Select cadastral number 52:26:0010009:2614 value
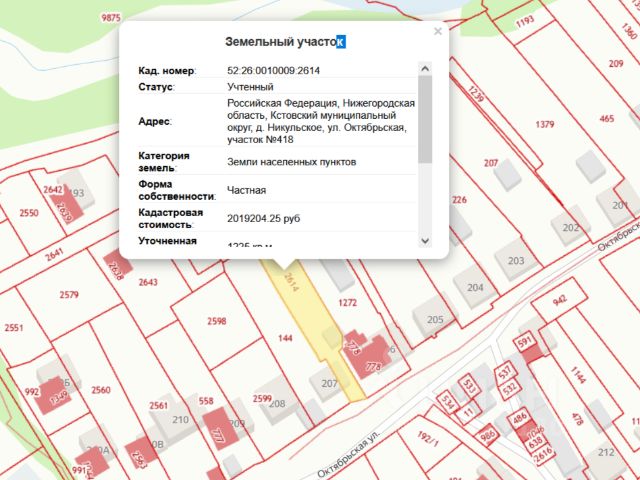The height and width of the screenshot is (480, 640). tap(273, 71)
